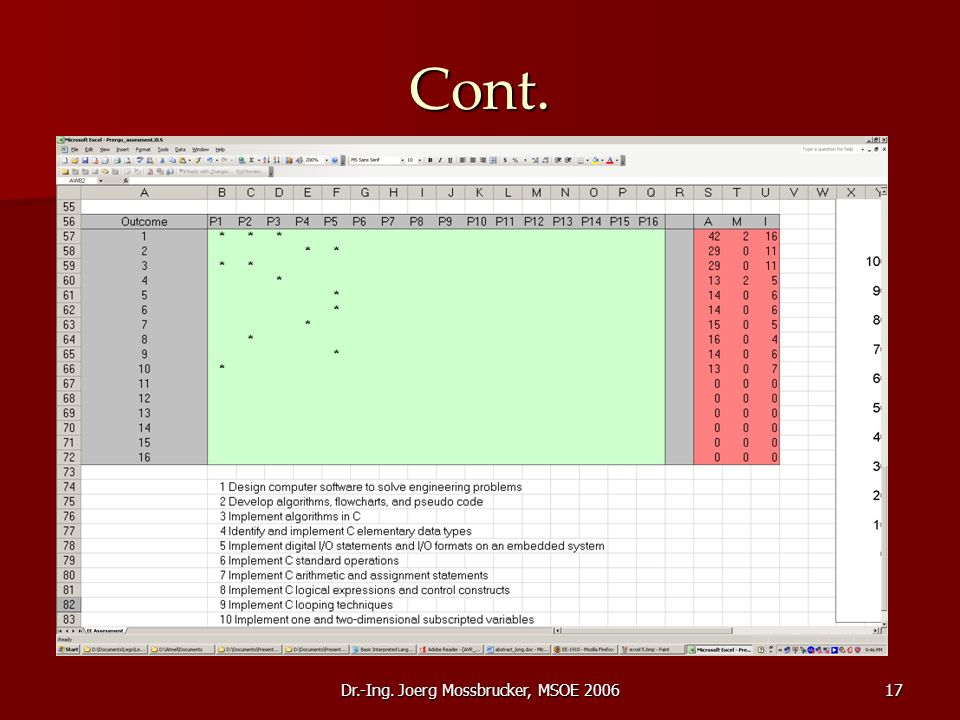Click text 'Implement C looping techniques'
The height and width of the screenshot is (720, 960).
tap(310, 605)
